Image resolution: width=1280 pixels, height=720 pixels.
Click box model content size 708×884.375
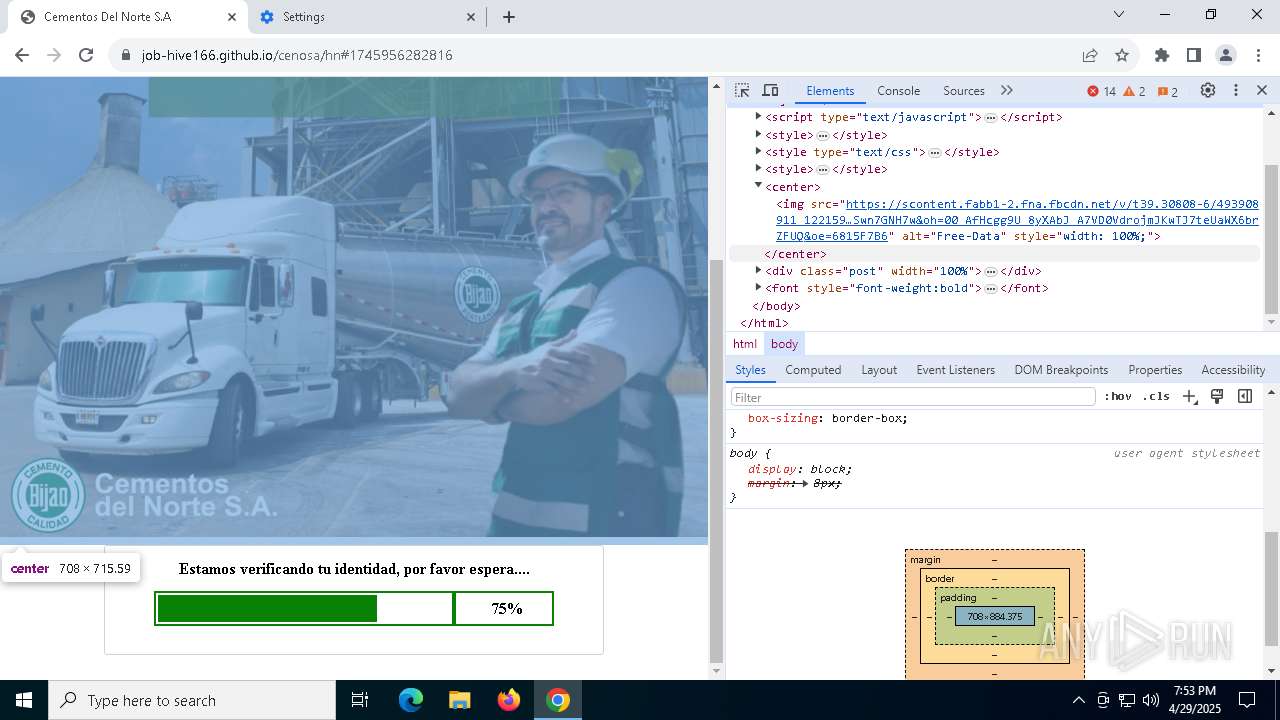tap(994, 616)
